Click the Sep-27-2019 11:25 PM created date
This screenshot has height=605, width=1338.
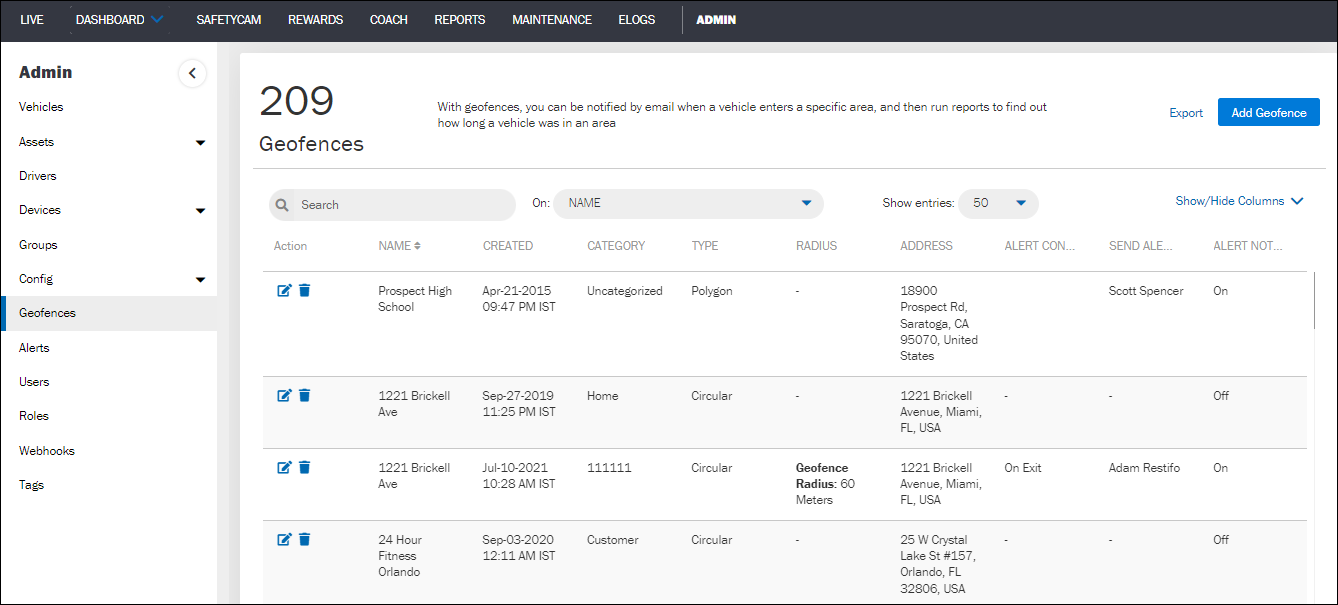(x=519, y=404)
